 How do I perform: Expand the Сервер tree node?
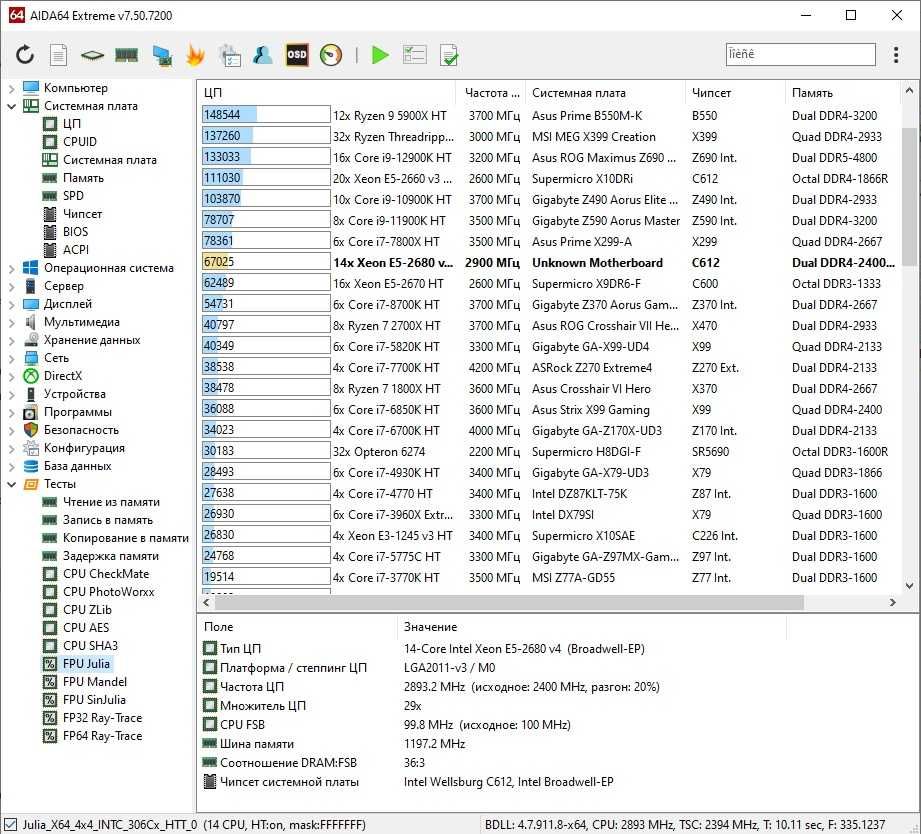point(11,287)
